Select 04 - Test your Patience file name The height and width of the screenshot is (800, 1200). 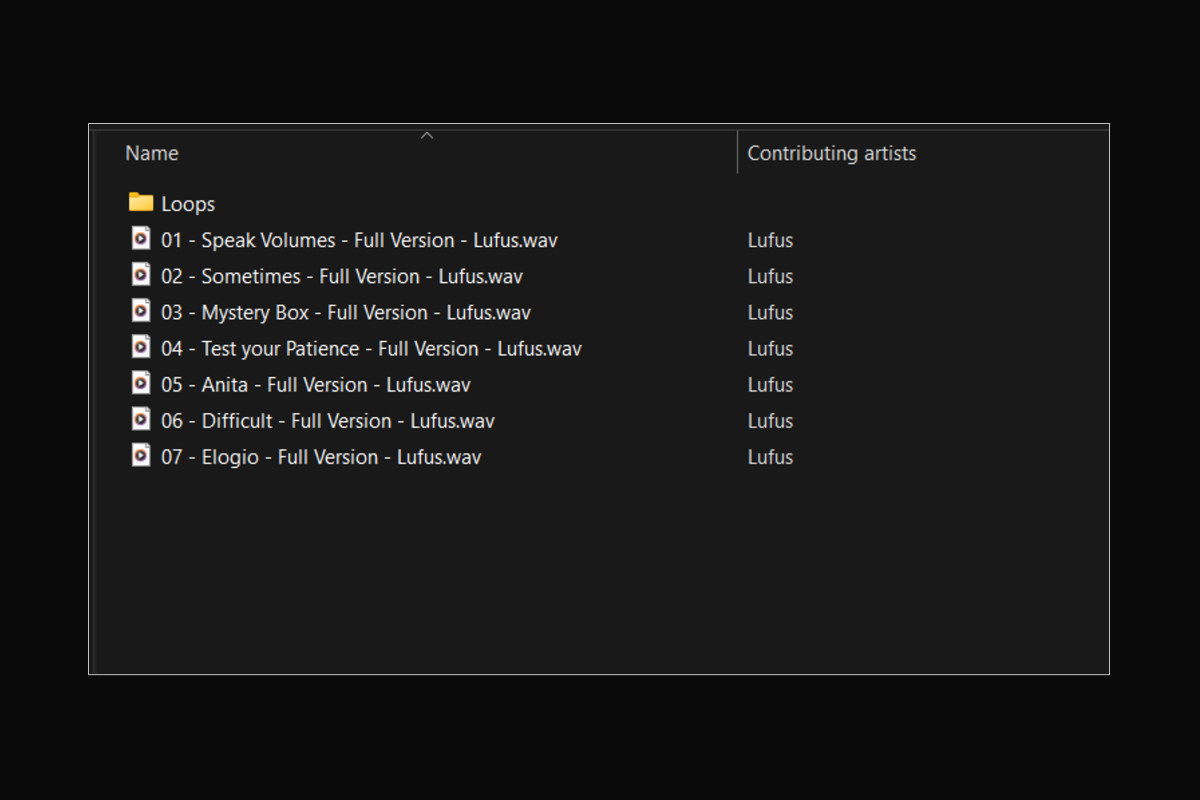point(371,348)
